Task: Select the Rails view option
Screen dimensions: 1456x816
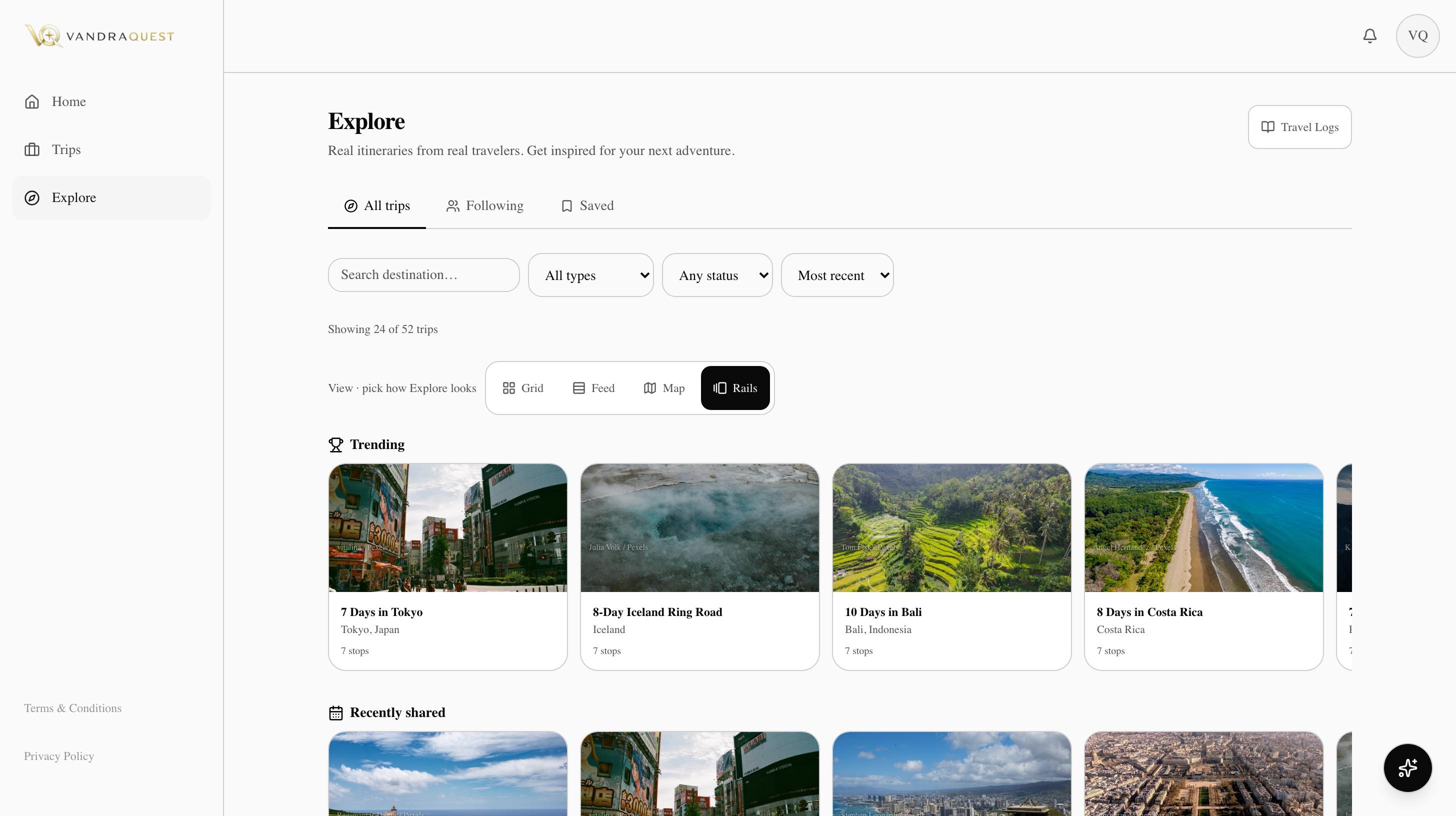Action: coord(735,388)
